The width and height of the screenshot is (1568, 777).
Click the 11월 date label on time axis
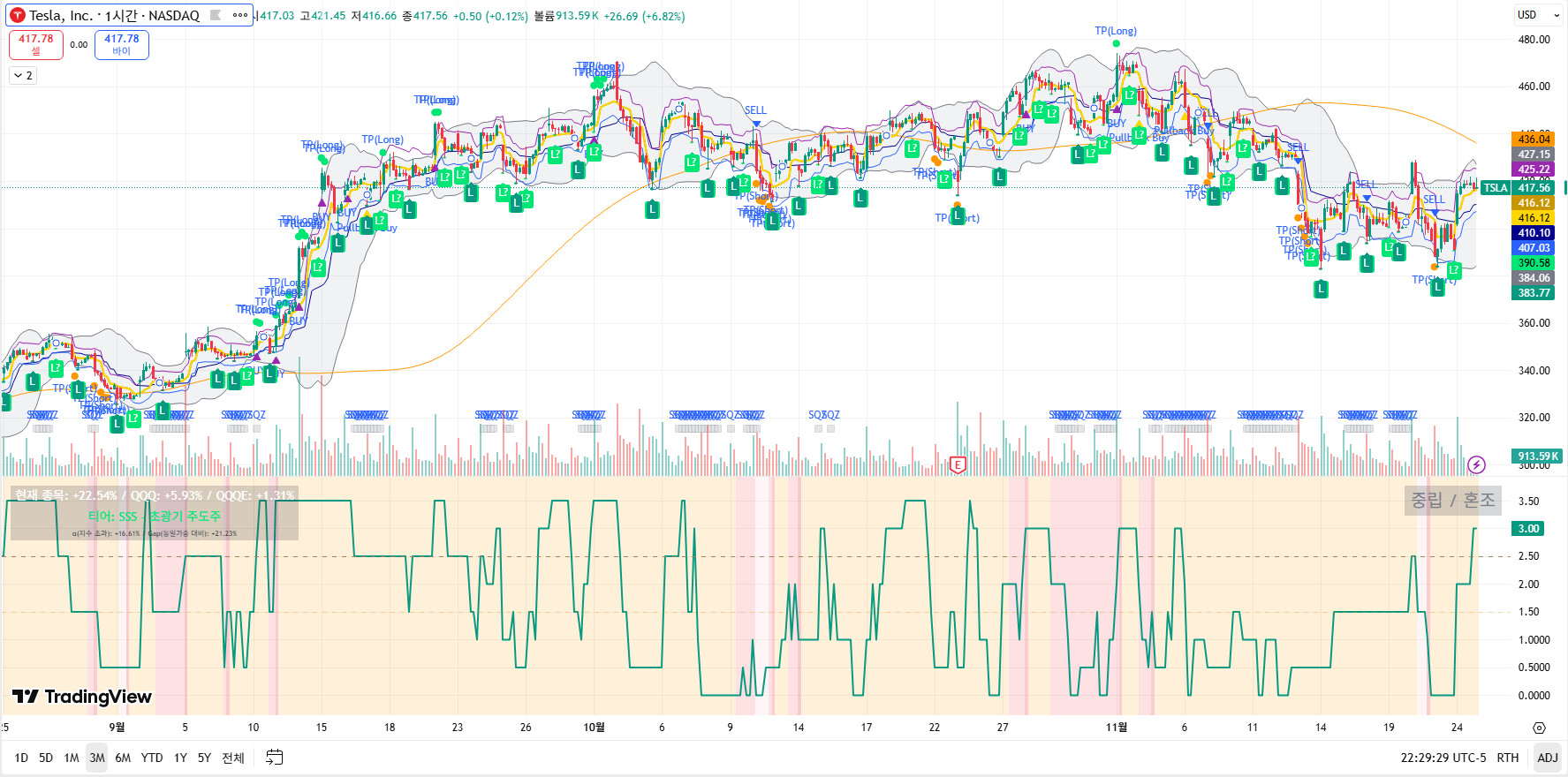1117,728
